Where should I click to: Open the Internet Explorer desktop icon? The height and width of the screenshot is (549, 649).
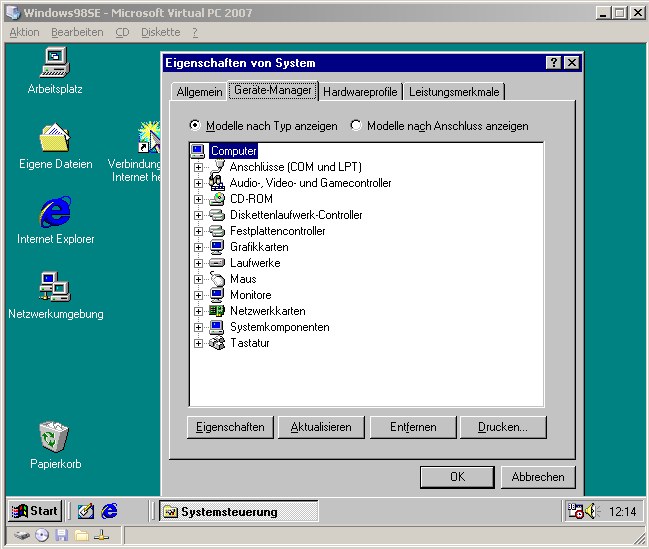coord(55,212)
